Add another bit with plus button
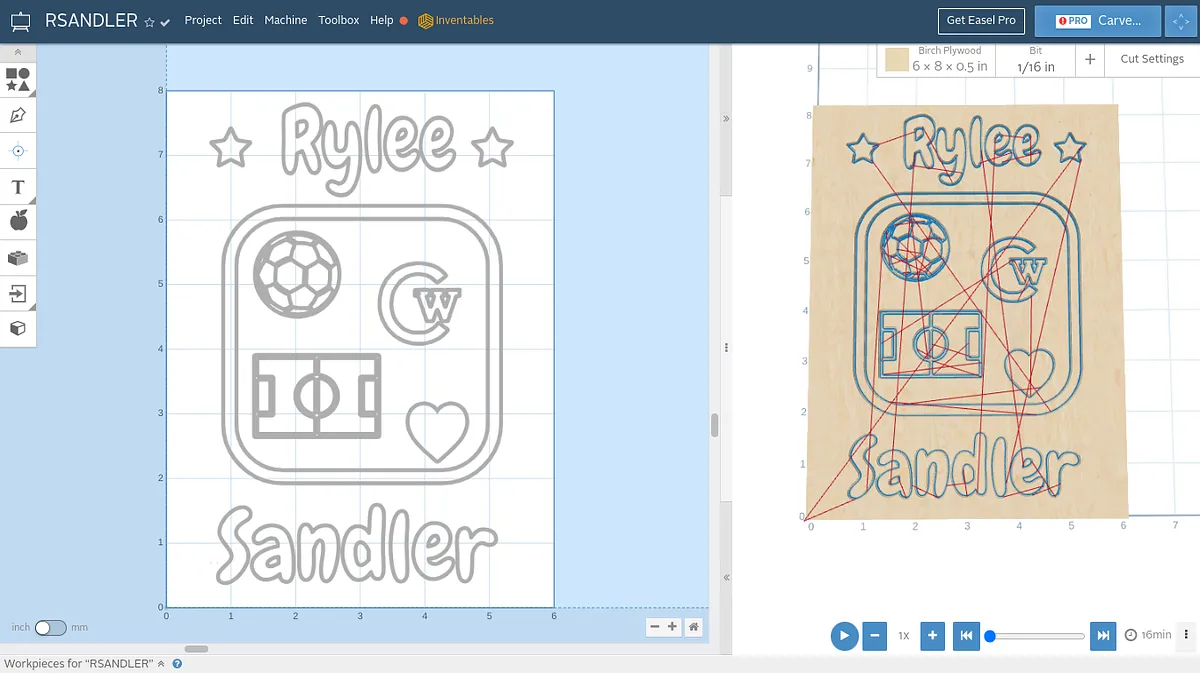The image size is (1200, 673). tap(1090, 59)
